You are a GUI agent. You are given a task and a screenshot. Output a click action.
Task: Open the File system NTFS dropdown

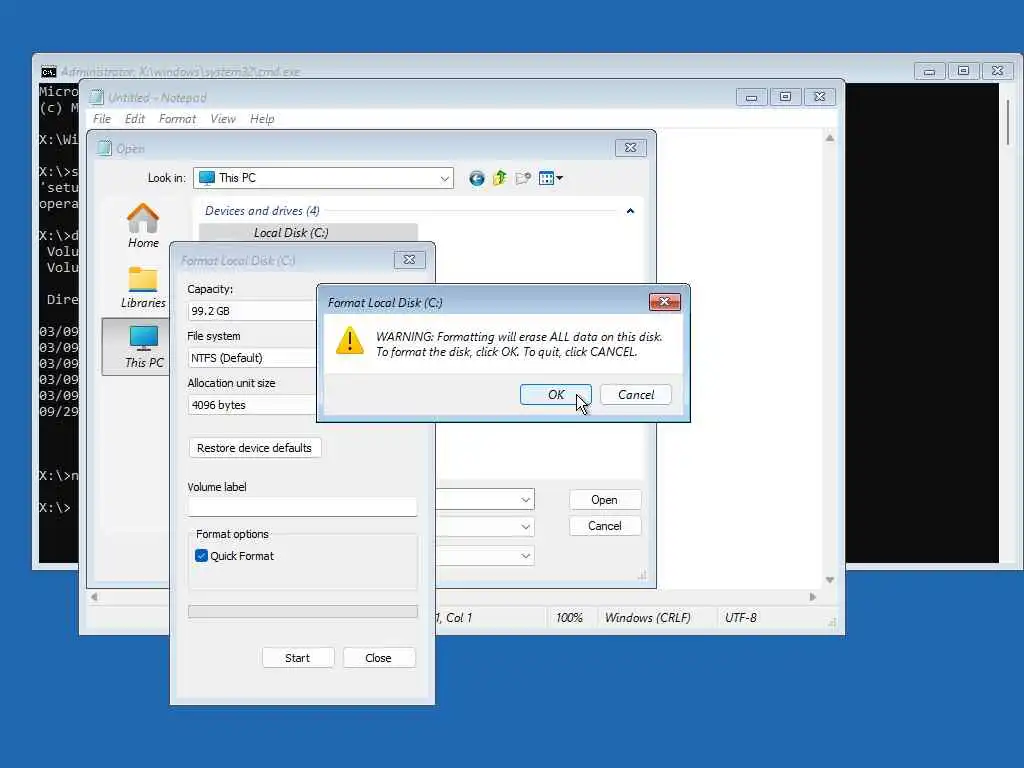(252, 358)
